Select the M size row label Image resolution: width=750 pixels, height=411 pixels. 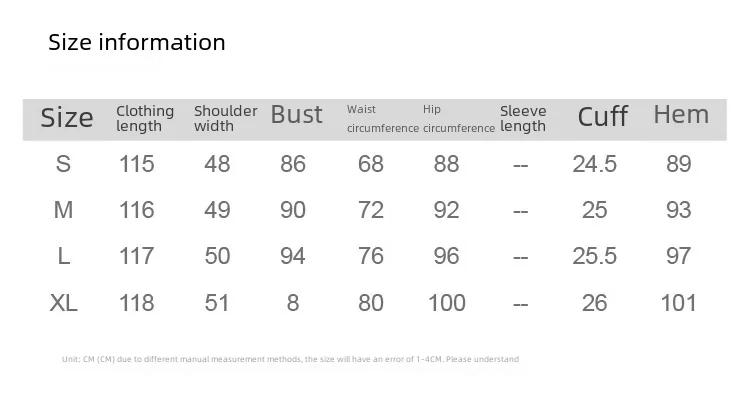pyautogui.click(x=63, y=210)
